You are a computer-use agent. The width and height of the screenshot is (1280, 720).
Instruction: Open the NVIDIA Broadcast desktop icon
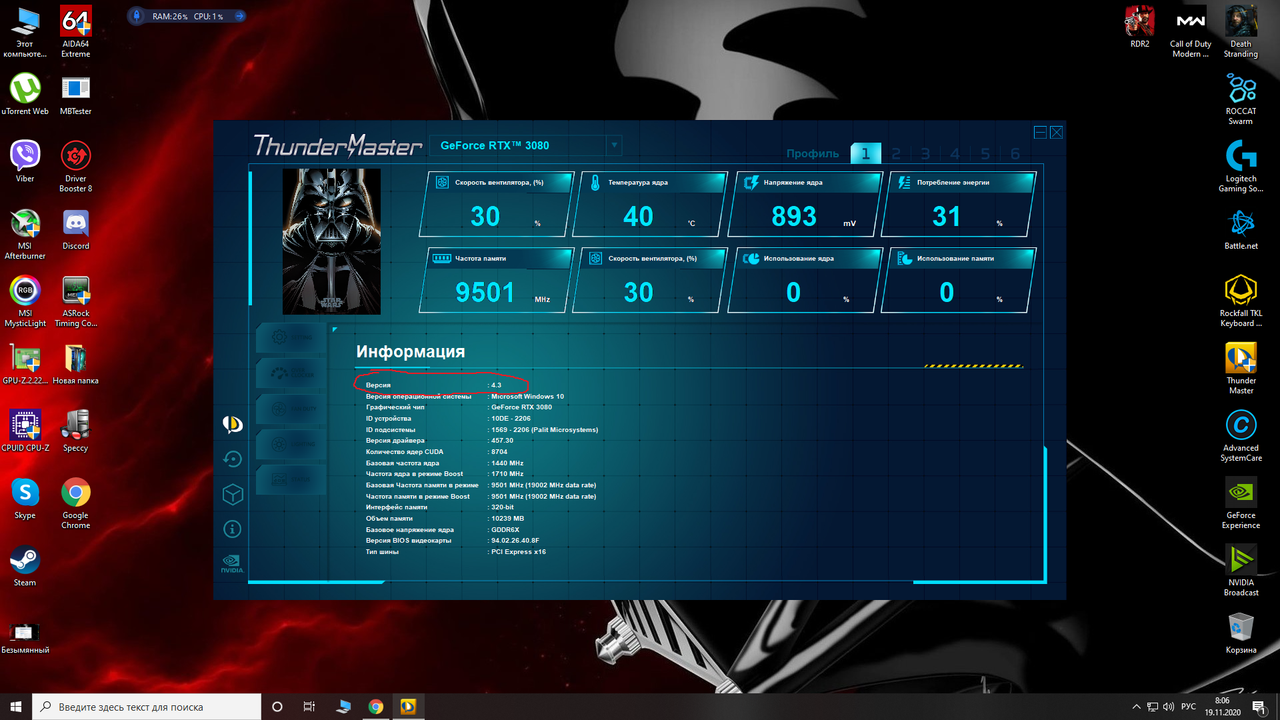1241,571
